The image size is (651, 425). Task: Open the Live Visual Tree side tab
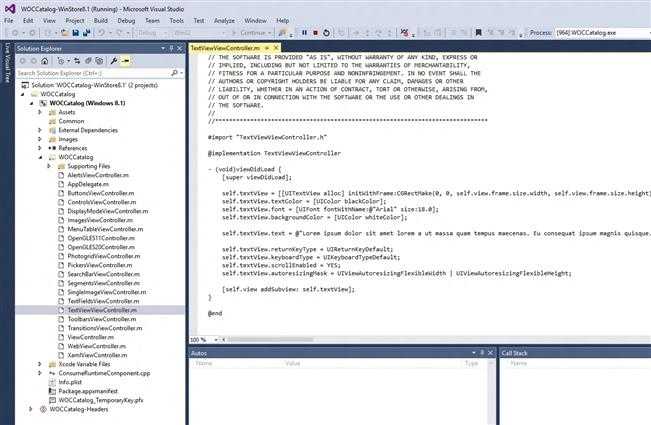pyautogui.click(x=7, y=63)
